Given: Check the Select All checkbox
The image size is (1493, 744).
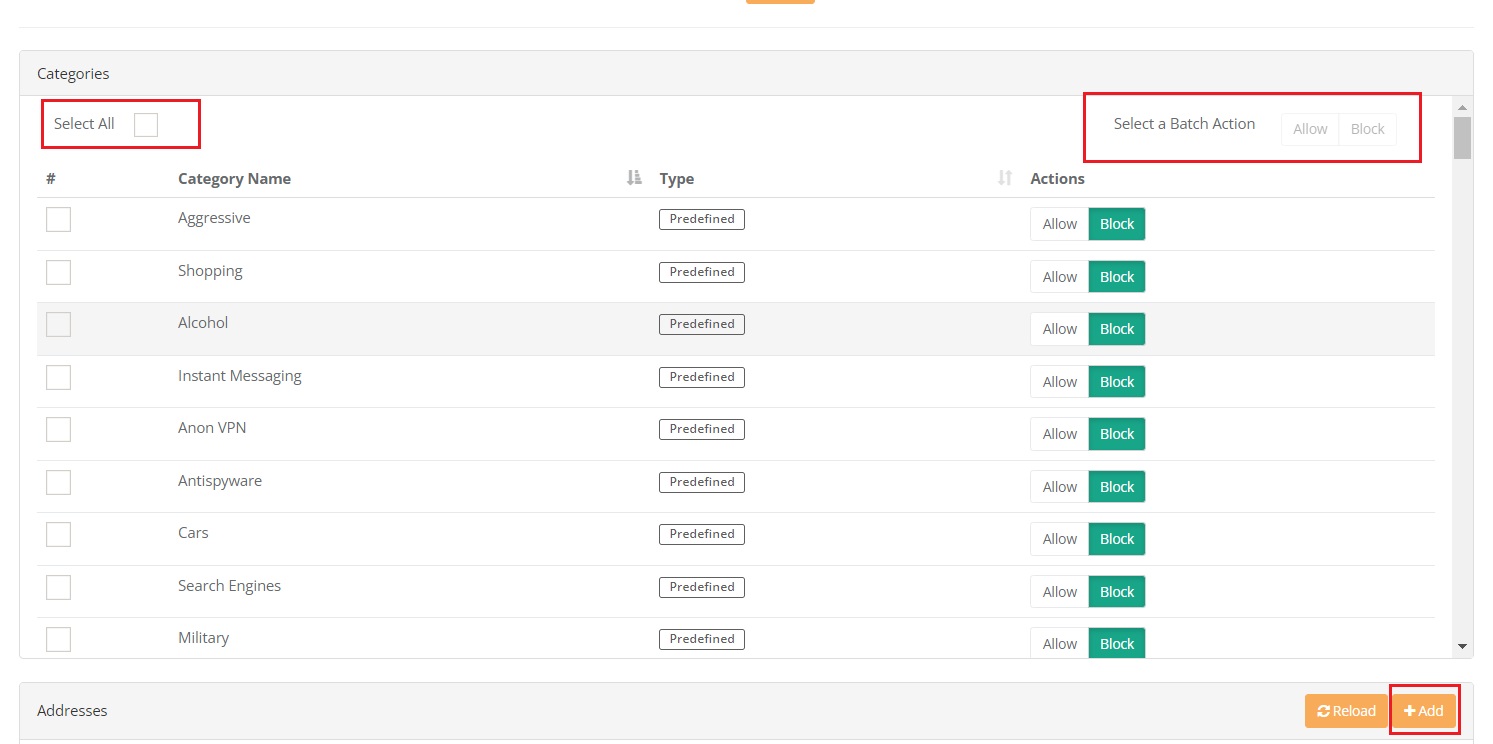Looking at the screenshot, I should 146,124.
